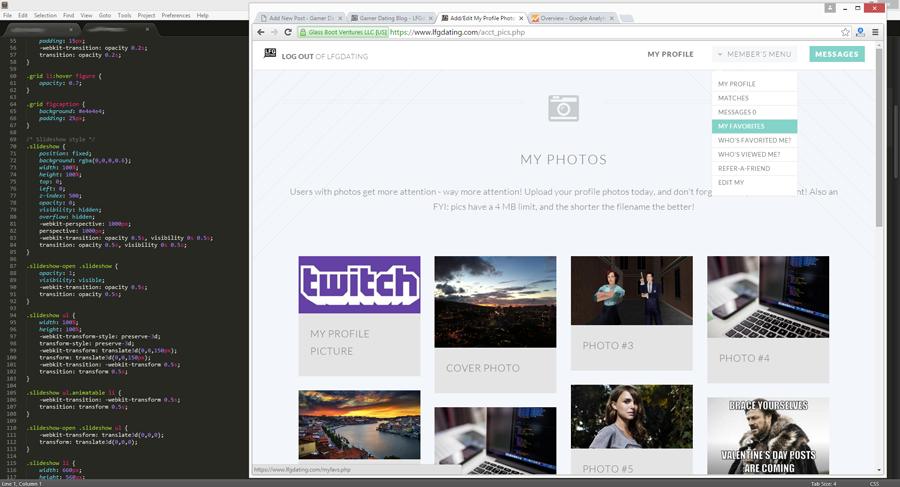900x487 pixels.
Task: Bookmark this page with the star icon
Action: (845, 32)
